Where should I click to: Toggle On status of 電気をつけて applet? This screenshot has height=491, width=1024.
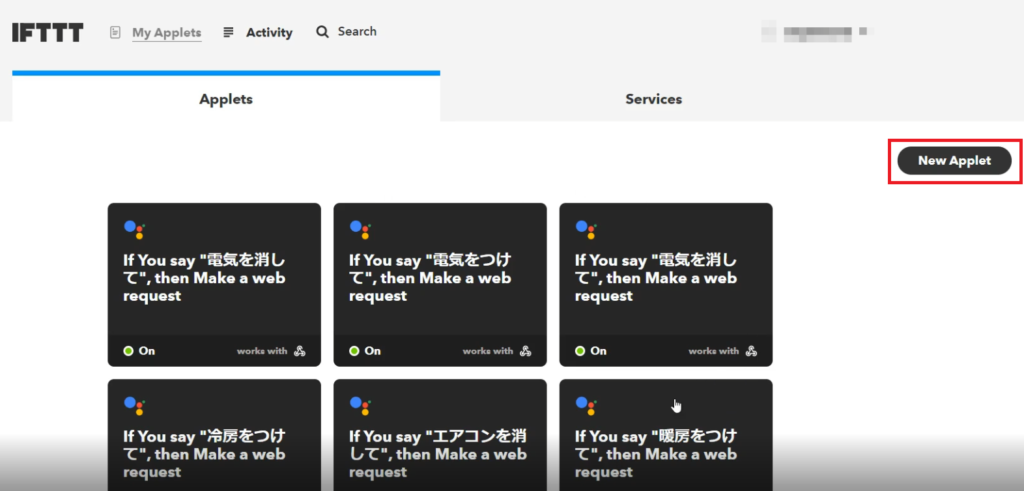365,351
